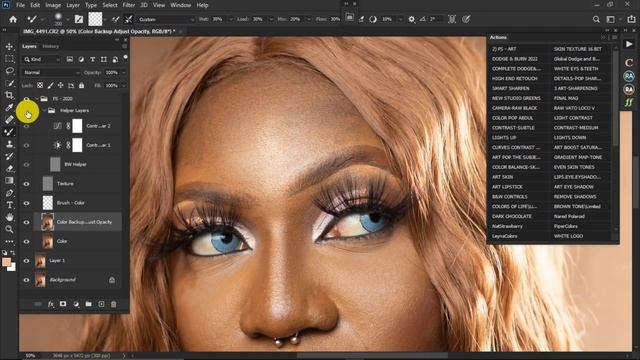Select the Move tool
The height and width of the screenshot is (360, 640).
click(9, 47)
